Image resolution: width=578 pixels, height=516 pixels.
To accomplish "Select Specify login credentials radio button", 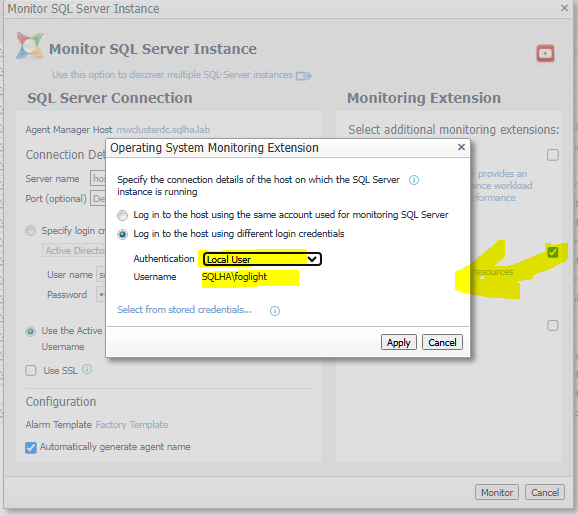I will [31, 231].
